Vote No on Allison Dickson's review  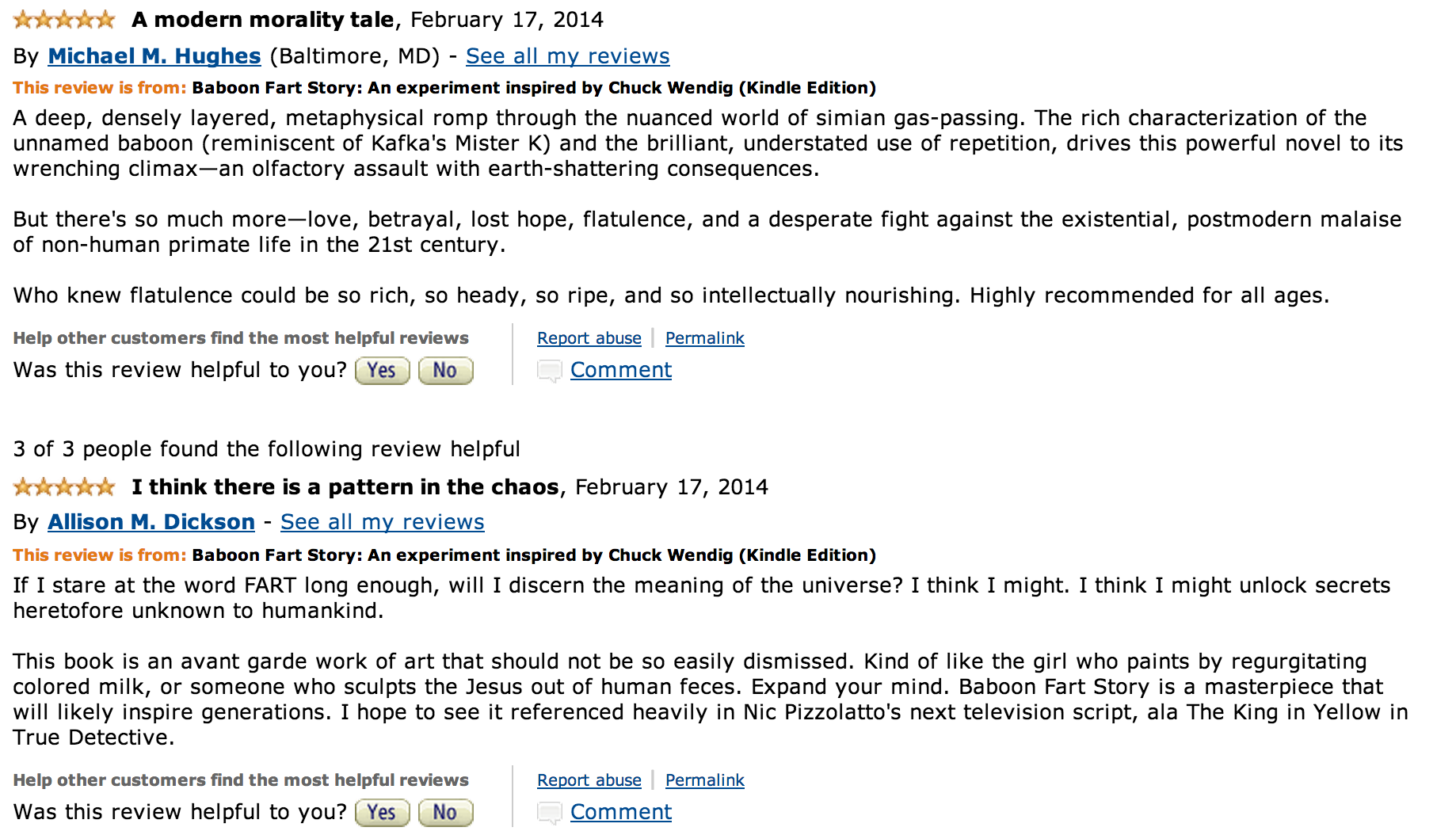pos(445,813)
